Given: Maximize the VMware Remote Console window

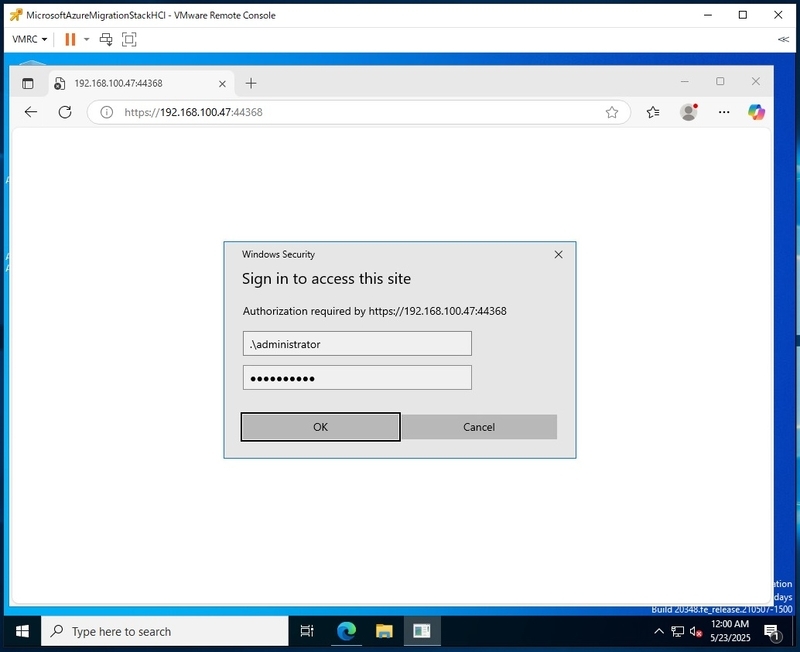Looking at the screenshot, I should coord(743,15).
